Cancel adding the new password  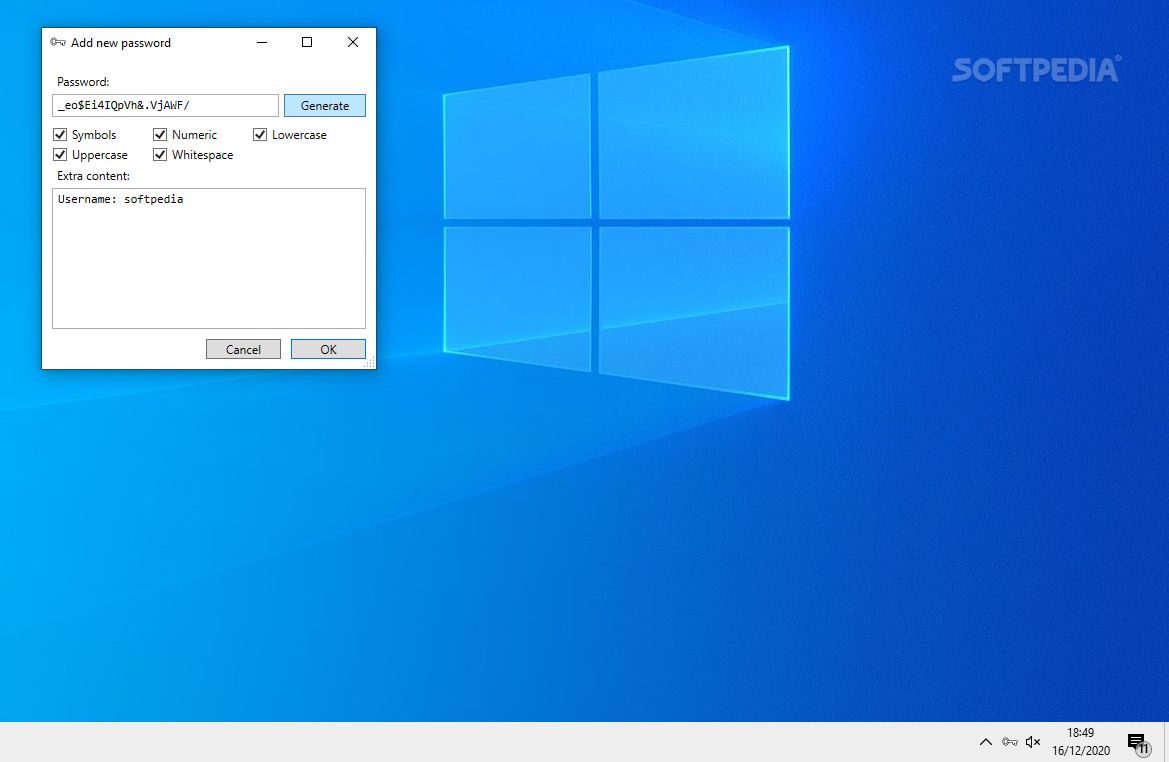click(x=243, y=350)
